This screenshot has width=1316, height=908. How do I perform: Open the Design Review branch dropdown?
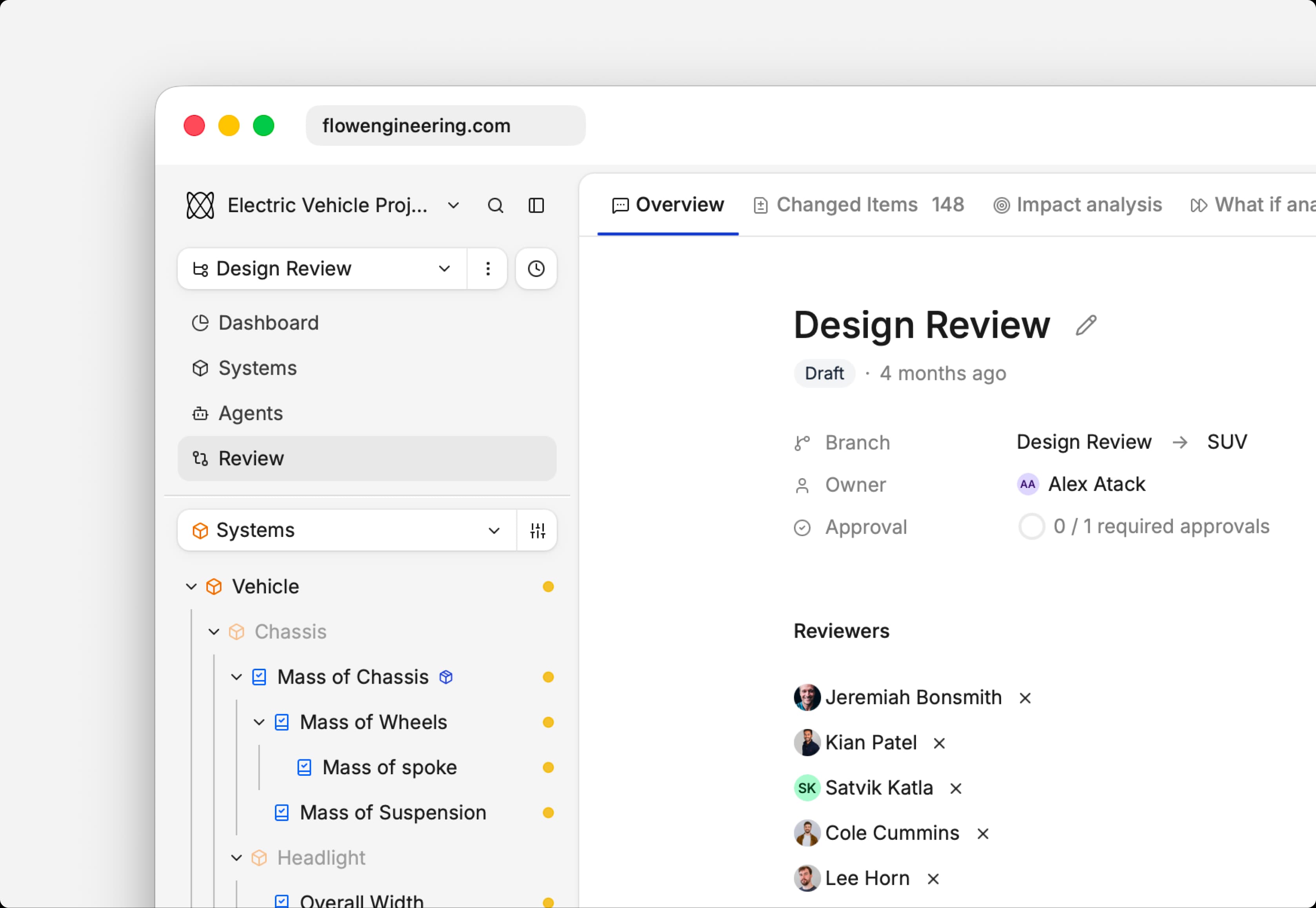tap(322, 269)
